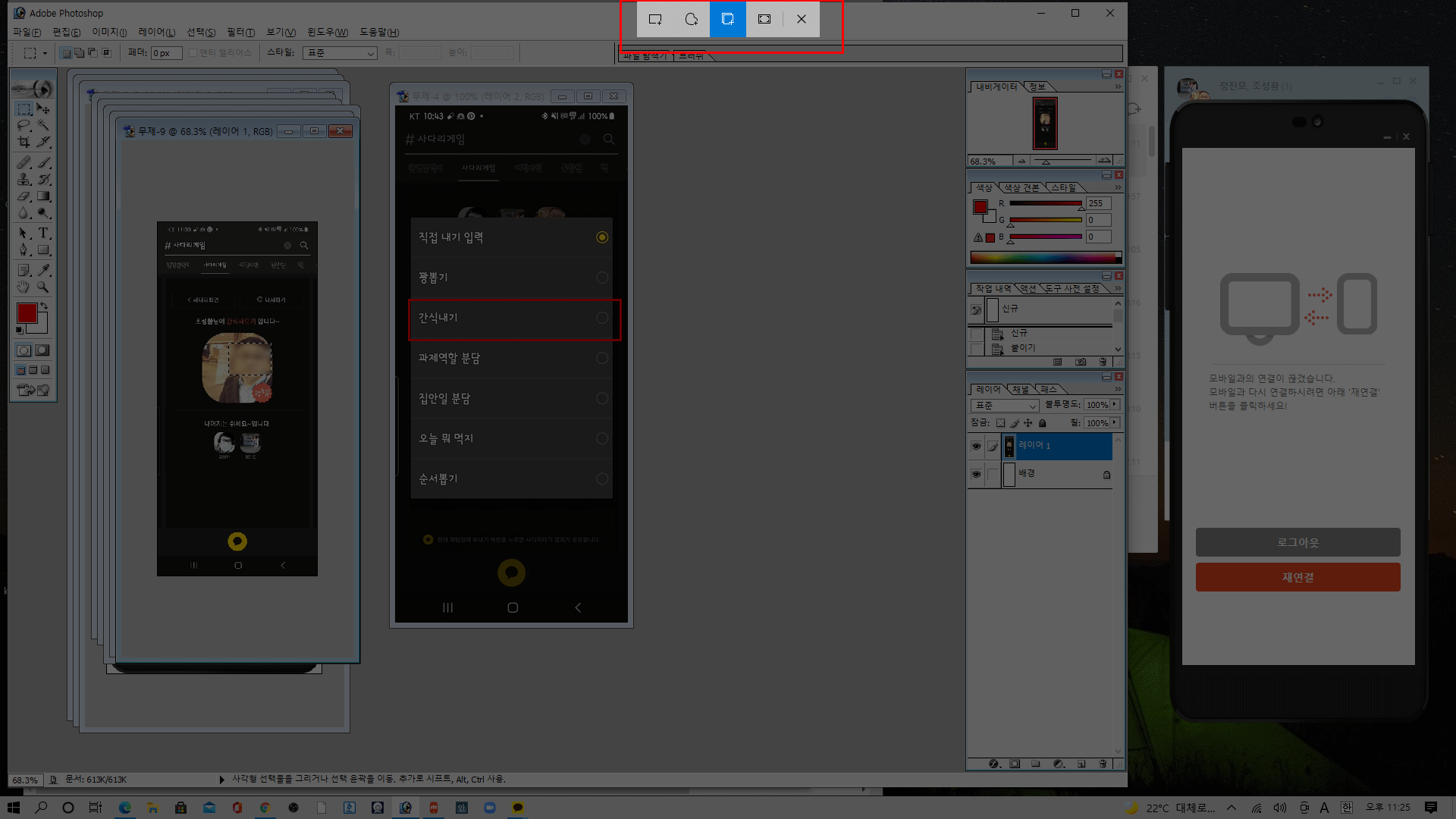Activate the Zoom magnifier tool
Screen dimensions: 1456x819
[44, 287]
